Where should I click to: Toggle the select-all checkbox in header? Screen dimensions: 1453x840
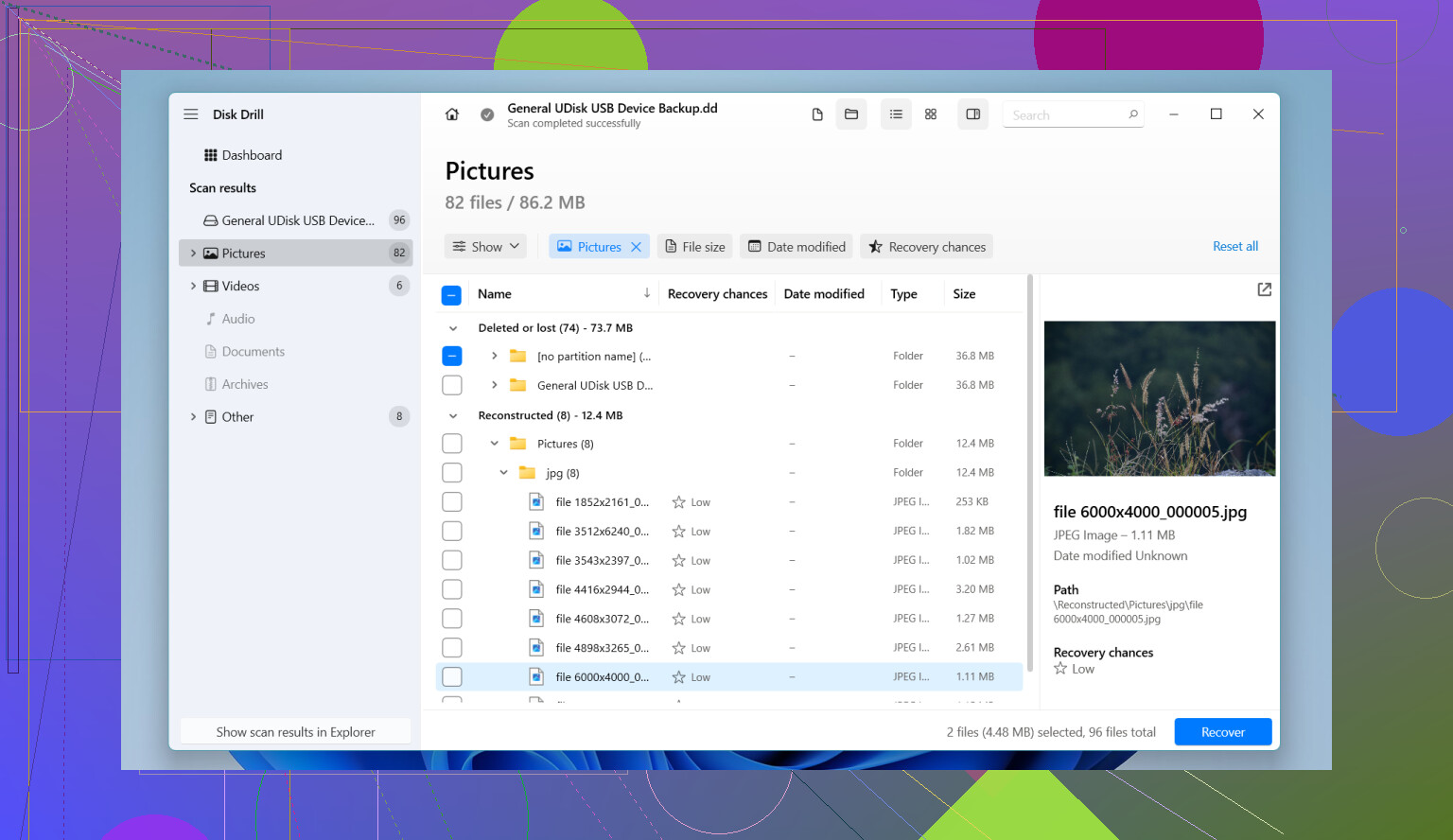tap(452, 295)
